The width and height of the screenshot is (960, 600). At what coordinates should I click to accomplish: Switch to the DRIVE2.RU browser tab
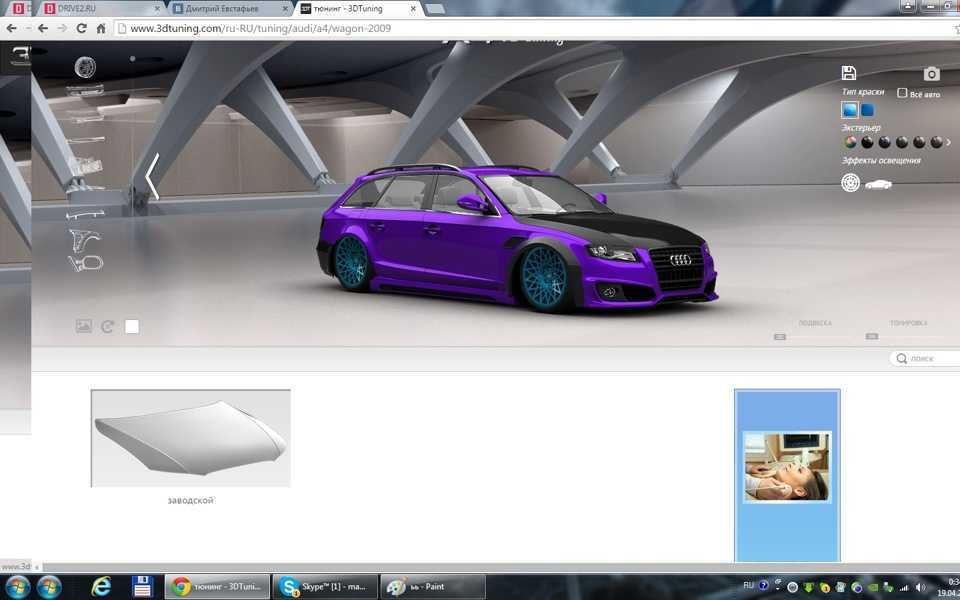(x=103, y=9)
